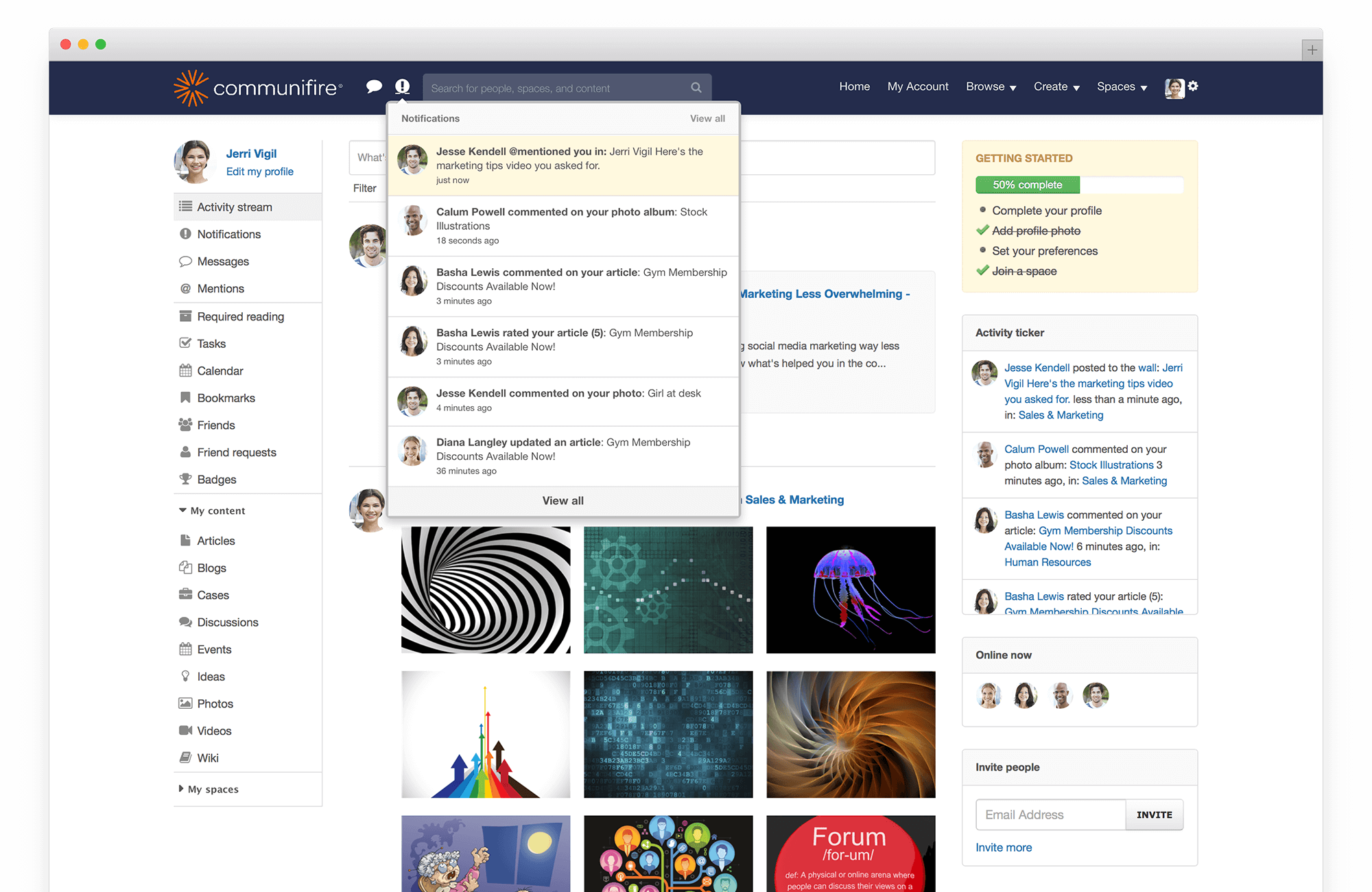The height and width of the screenshot is (892, 1372).
Task: Click View all at bottom of notifications
Action: pos(563,500)
